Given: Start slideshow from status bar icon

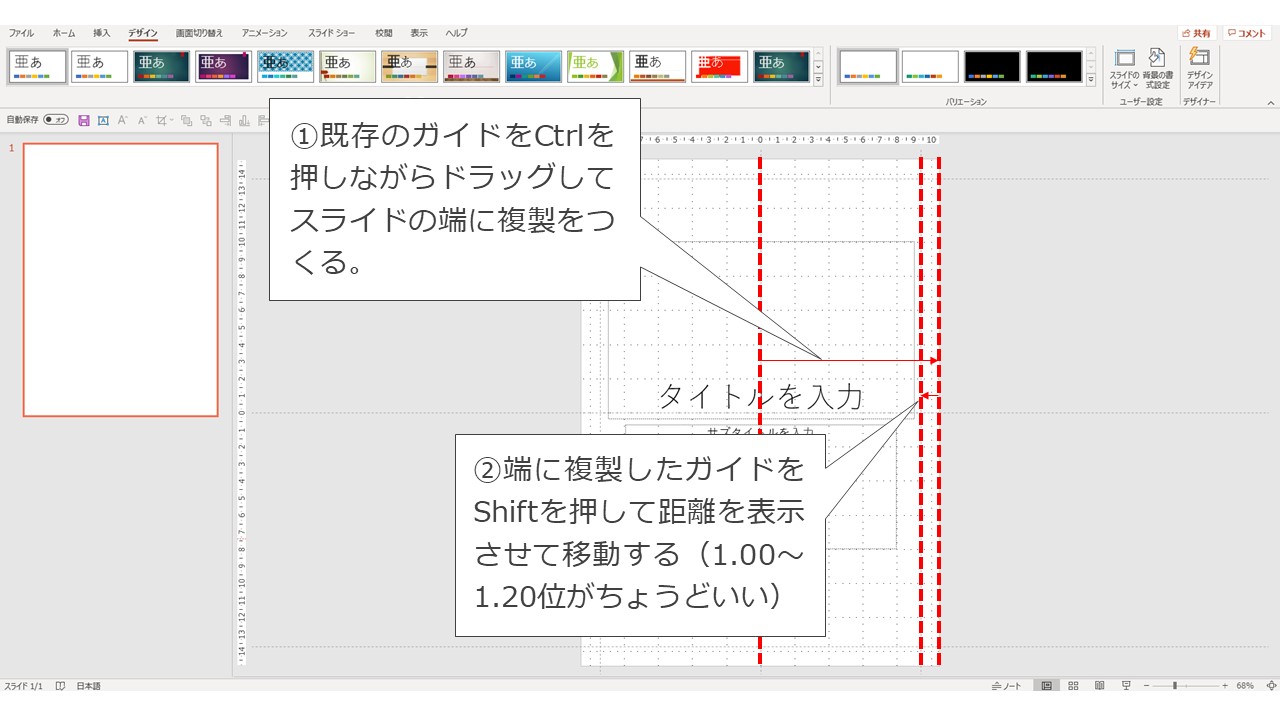Looking at the screenshot, I should point(1126,686).
